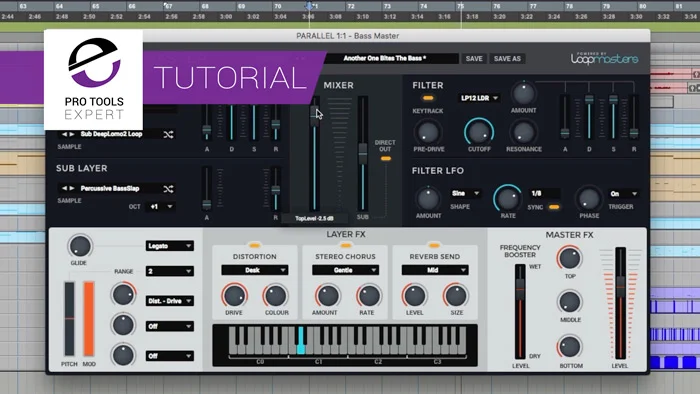Open the LP12 LDR filter type dropdown

point(479,98)
